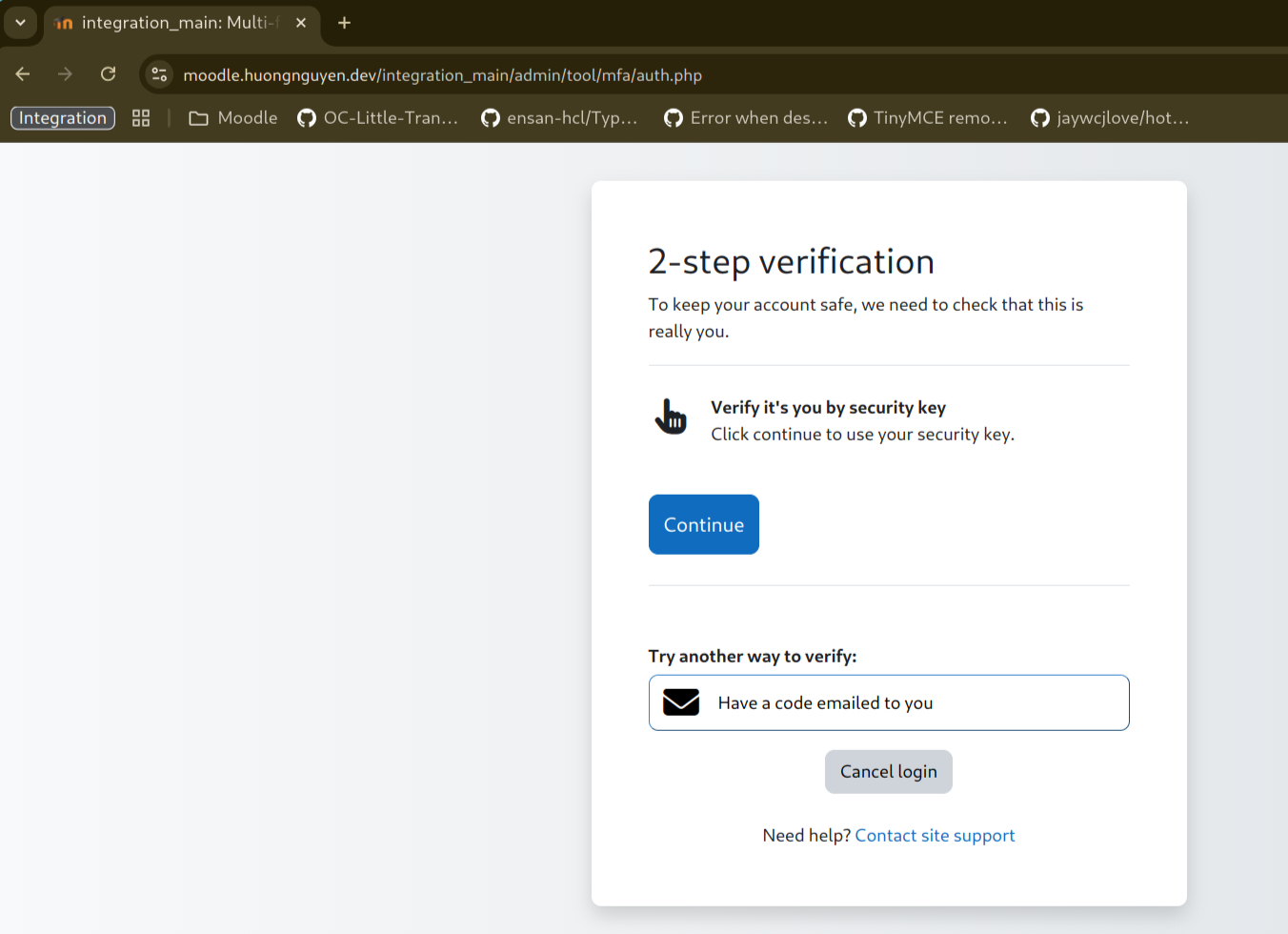Click the security key hand pointer icon
1288x934 pixels.
pyautogui.click(x=671, y=416)
